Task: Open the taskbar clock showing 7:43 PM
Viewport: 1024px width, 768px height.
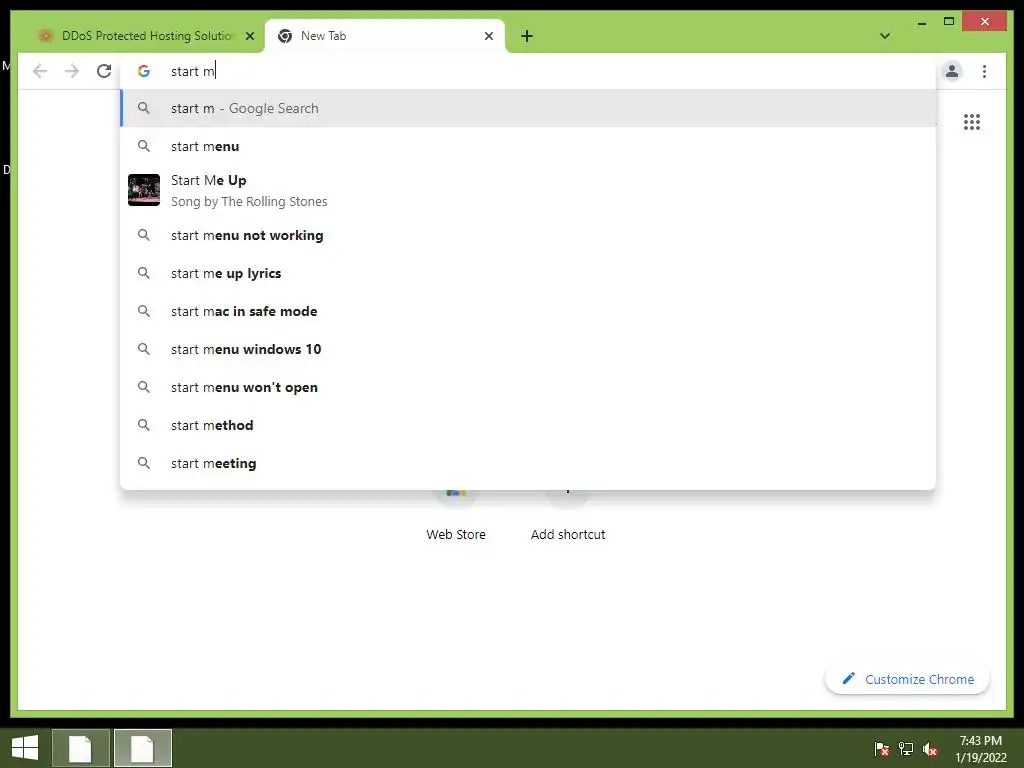Action: click(x=981, y=748)
